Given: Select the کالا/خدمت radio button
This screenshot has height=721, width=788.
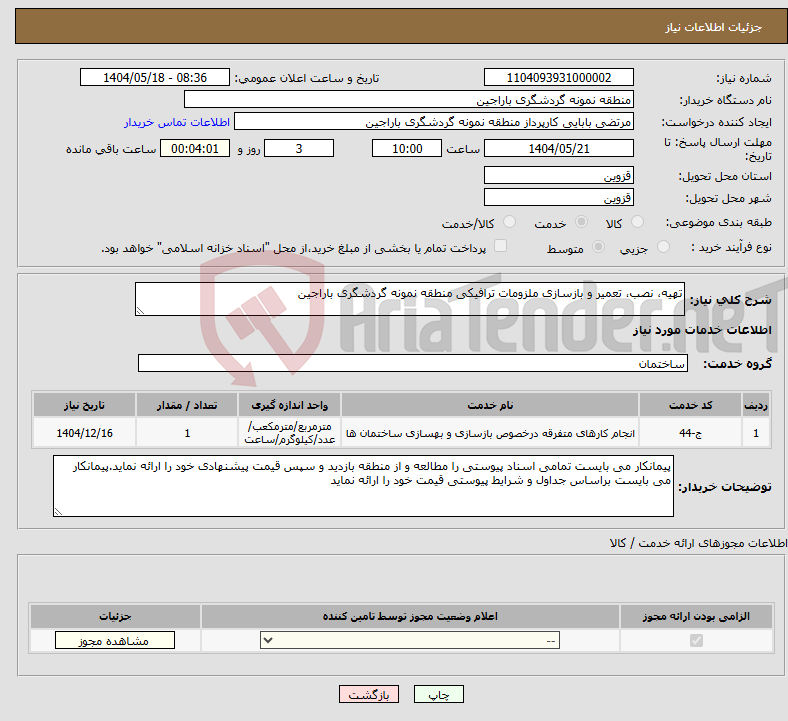Looking at the screenshot, I should click(509, 222).
